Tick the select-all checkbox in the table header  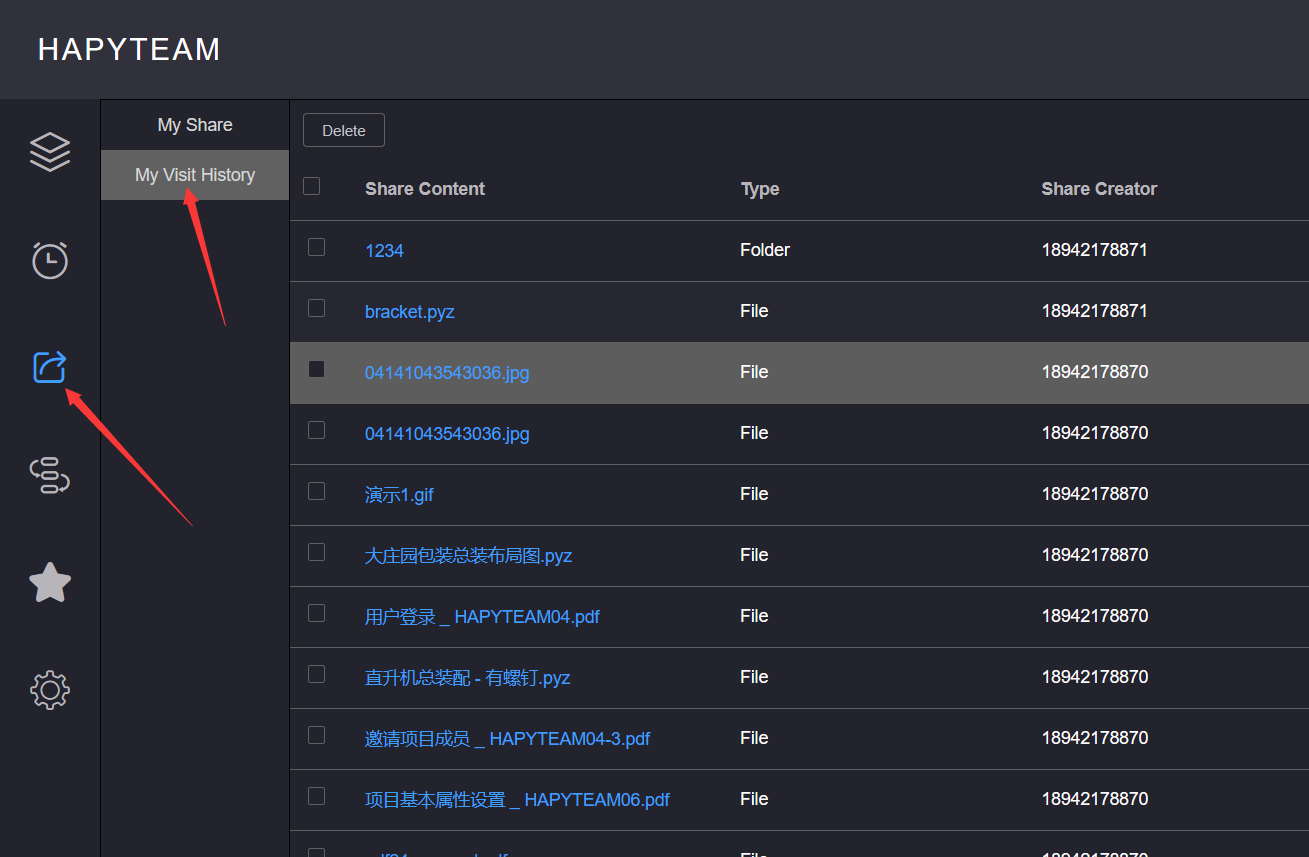click(312, 186)
